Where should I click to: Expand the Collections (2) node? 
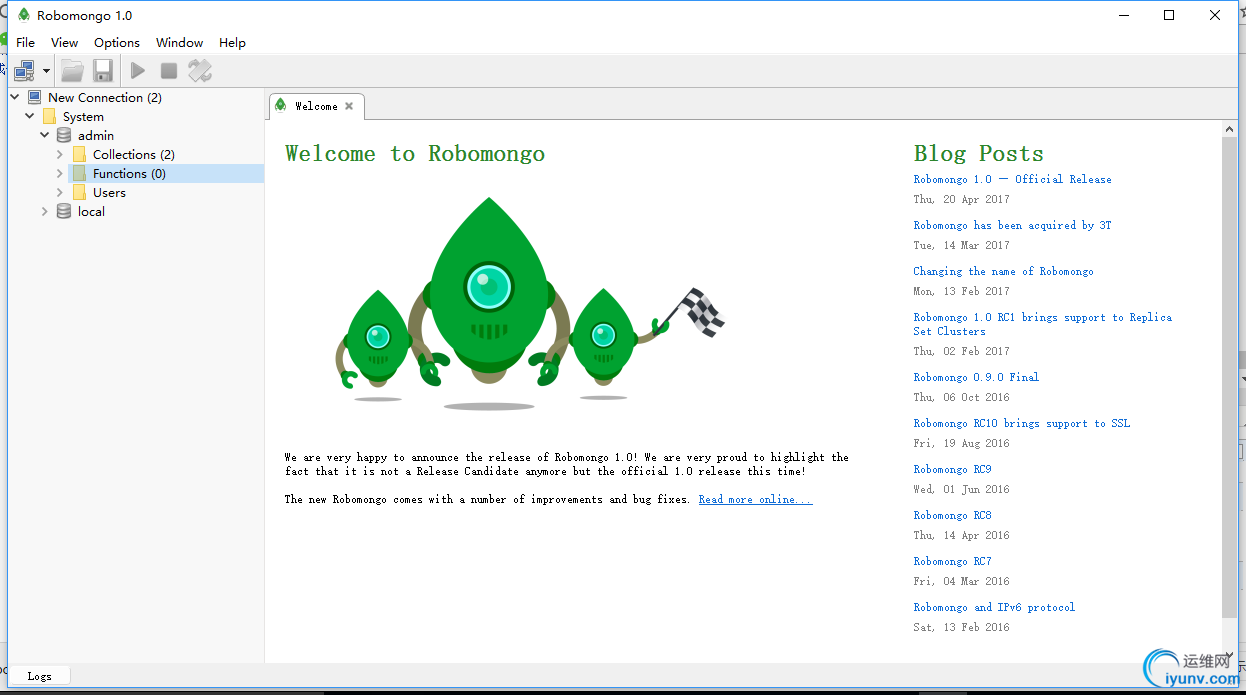[60, 154]
